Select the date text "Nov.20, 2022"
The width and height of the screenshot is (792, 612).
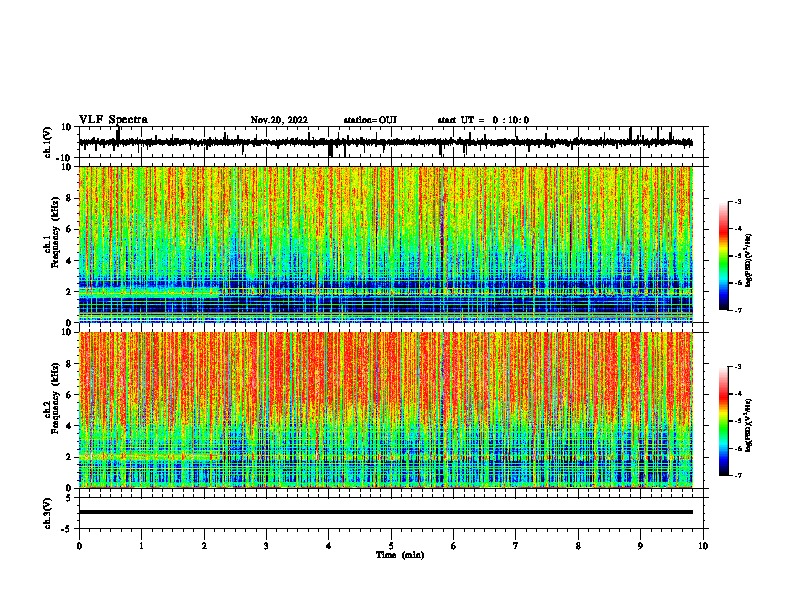coord(279,120)
